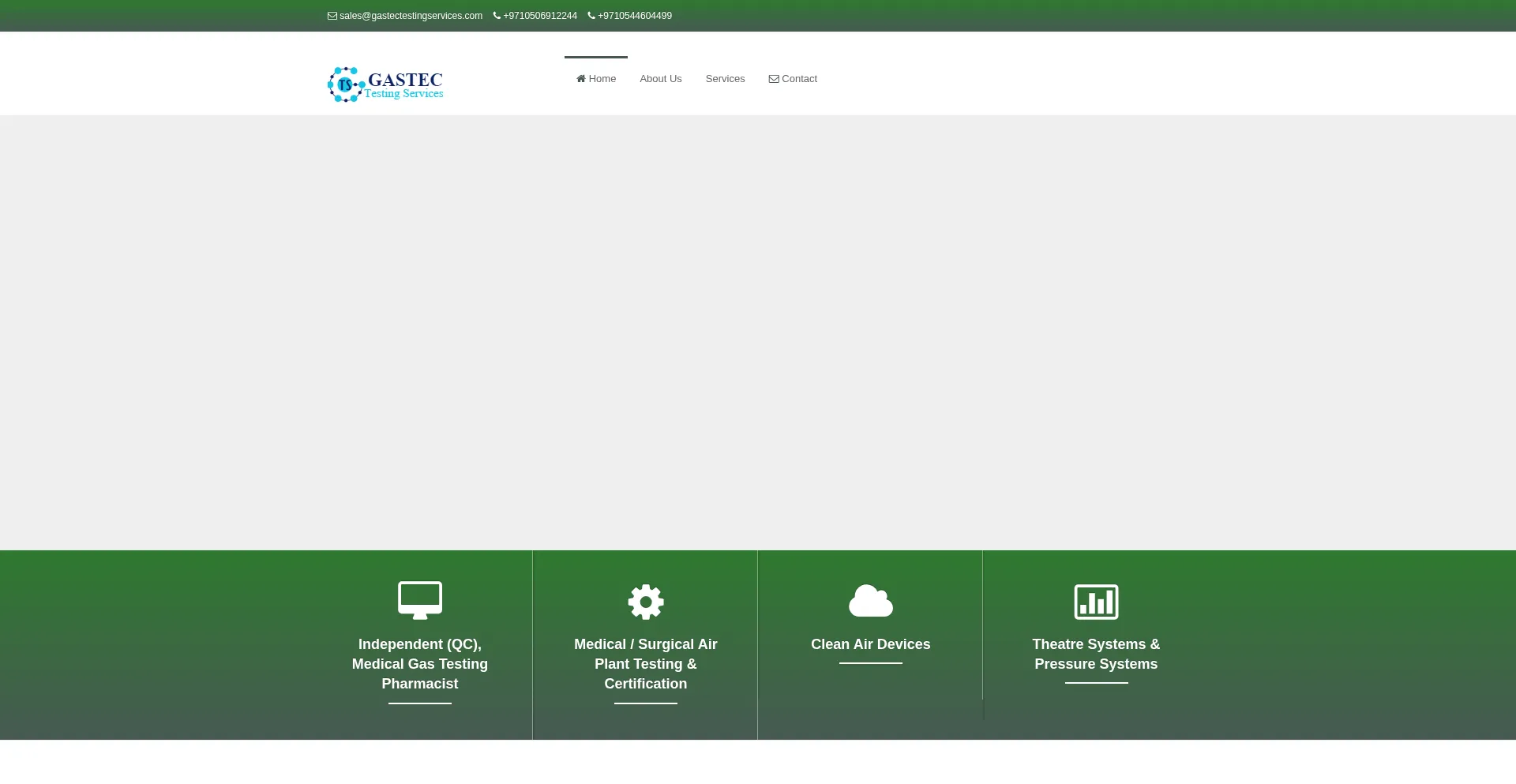This screenshot has height=784, width=1516.
Task: Open the About Us menu item
Action: tap(660, 78)
